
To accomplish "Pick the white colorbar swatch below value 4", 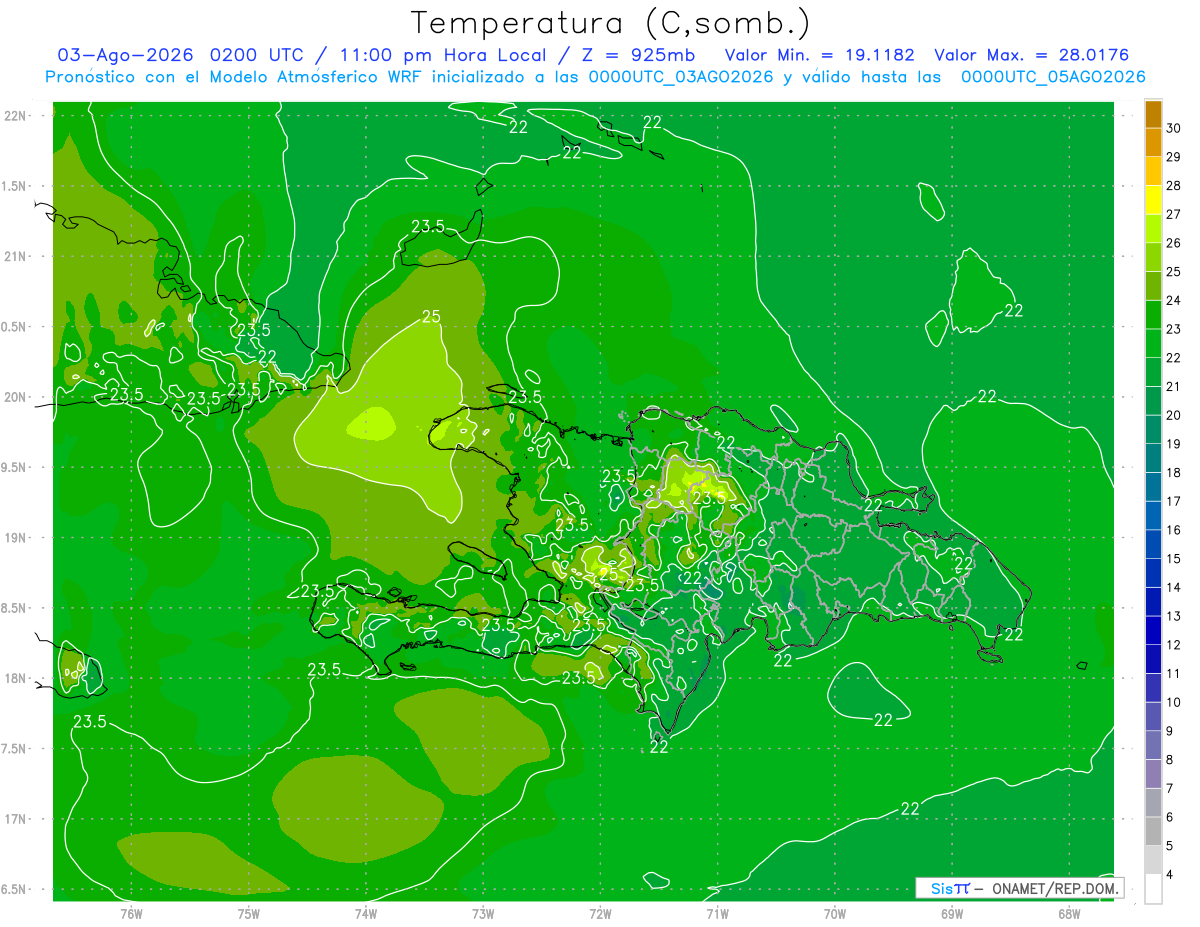I will [1153, 889].
